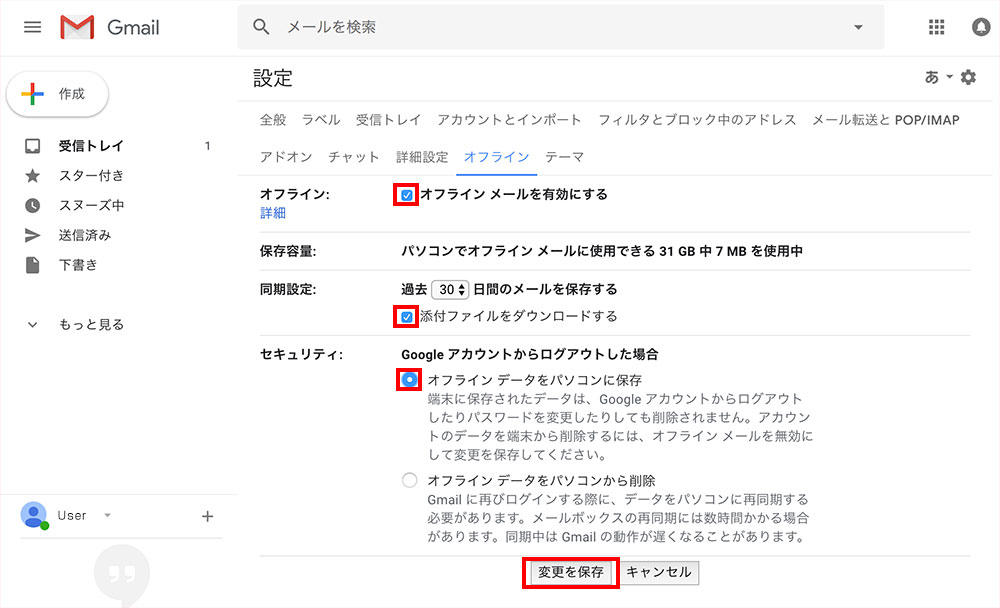The height and width of the screenshot is (608, 1000).
Task: Click the settings gear icon
Action: tap(968, 78)
